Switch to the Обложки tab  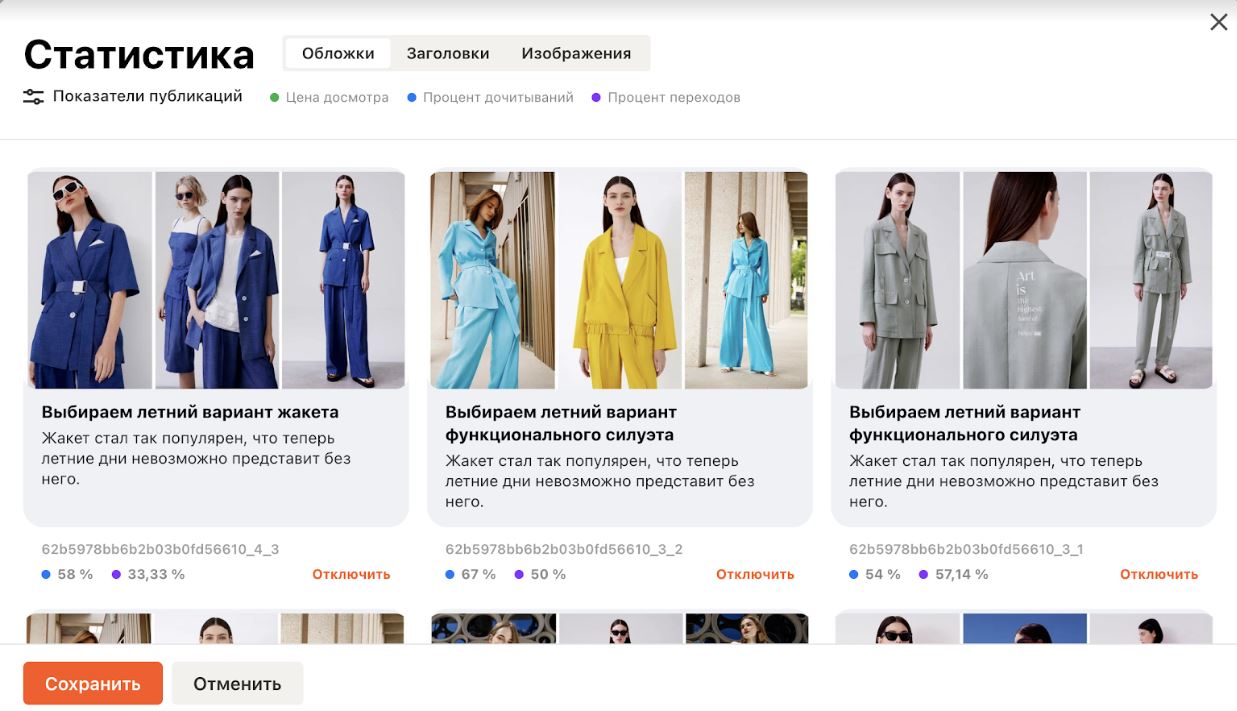[338, 54]
